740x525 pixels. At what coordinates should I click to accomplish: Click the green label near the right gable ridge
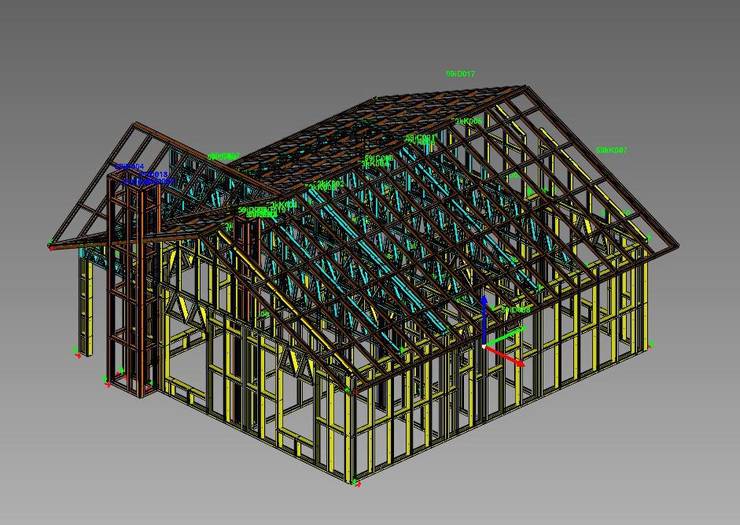[467, 122]
